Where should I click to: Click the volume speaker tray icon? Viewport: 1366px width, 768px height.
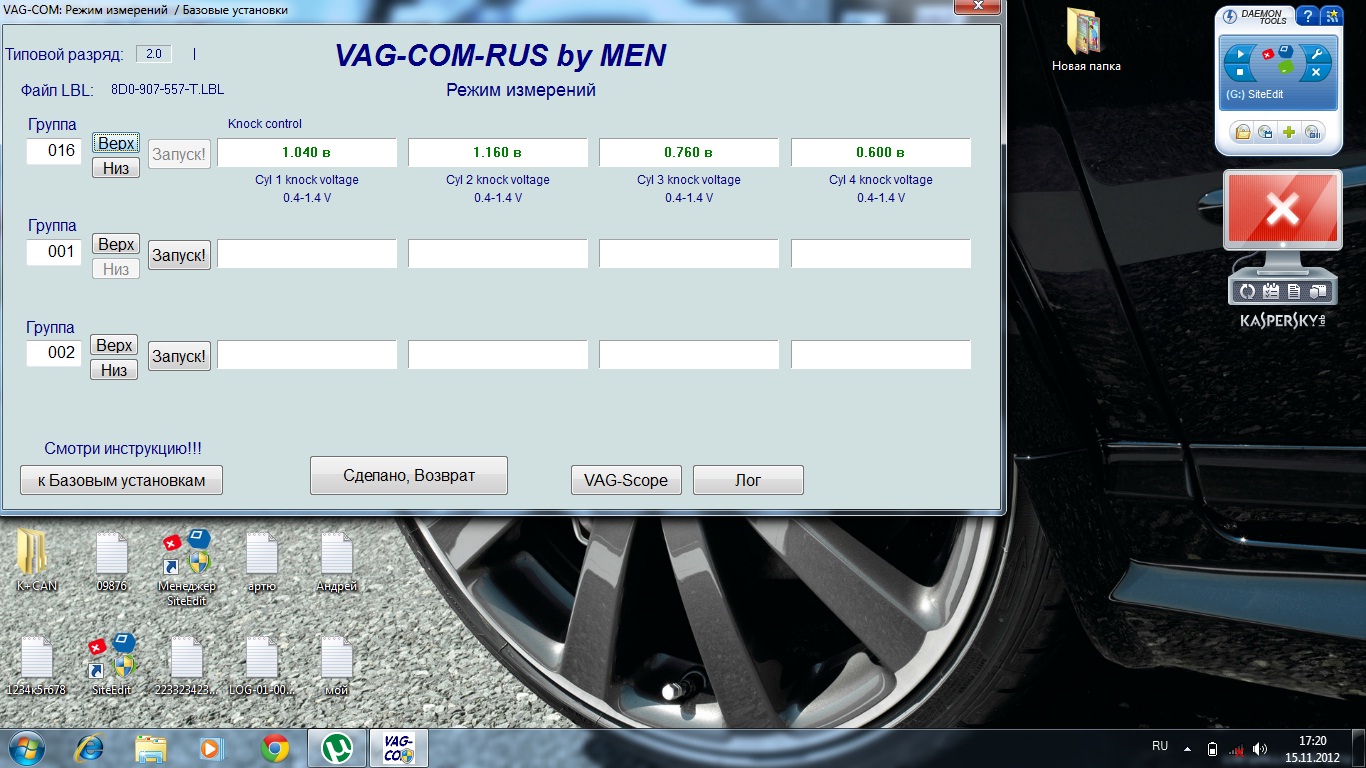tap(1260, 748)
